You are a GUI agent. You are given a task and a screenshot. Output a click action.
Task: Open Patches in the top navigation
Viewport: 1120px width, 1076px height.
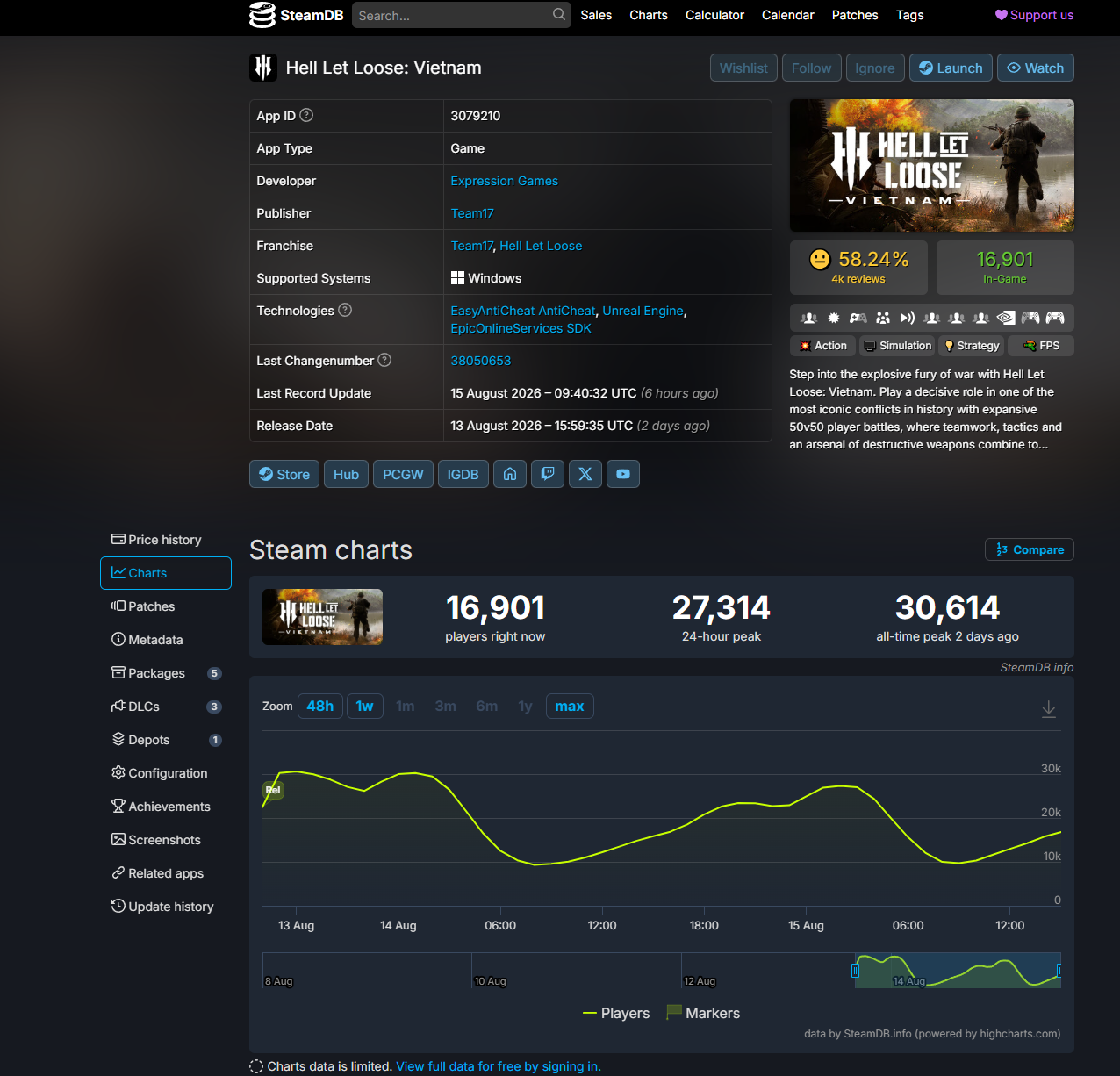(x=855, y=15)
